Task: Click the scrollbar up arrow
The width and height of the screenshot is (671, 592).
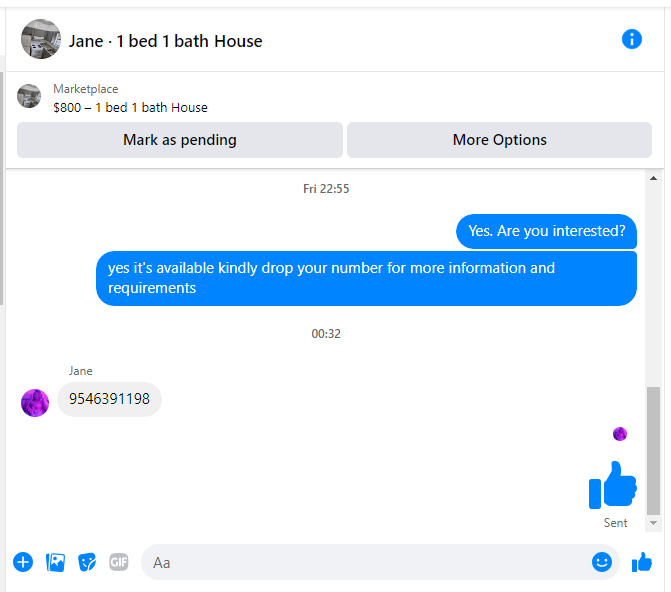Action: coord(653,178)
